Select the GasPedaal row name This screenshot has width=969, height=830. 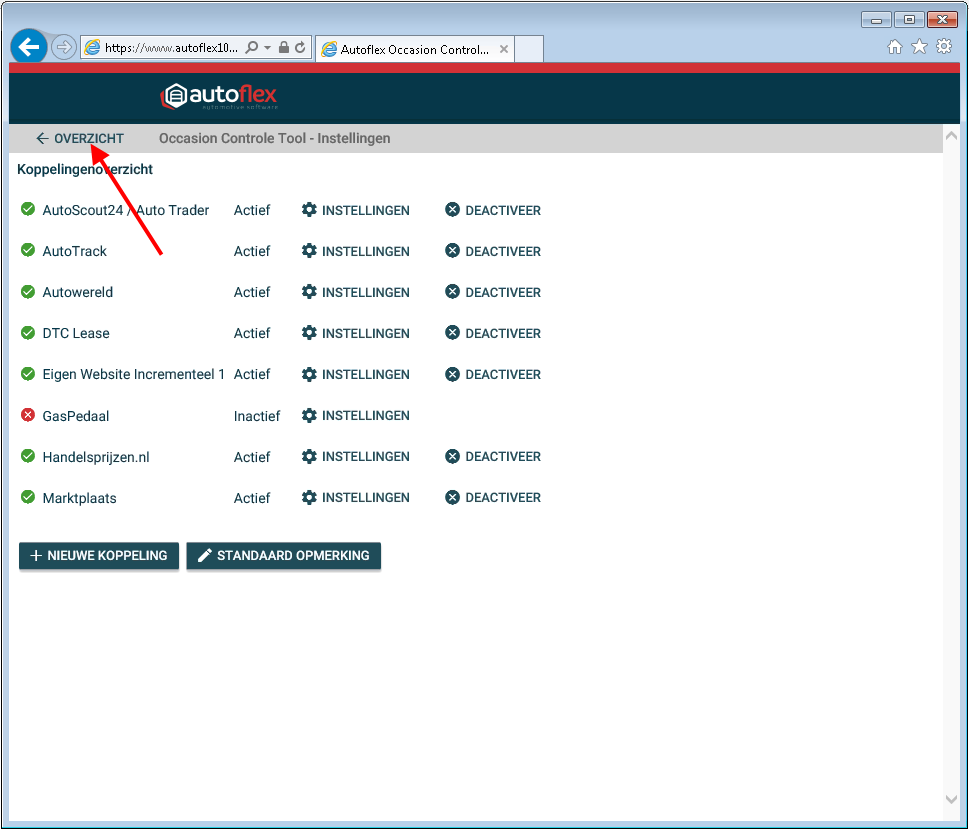[75, 416]
